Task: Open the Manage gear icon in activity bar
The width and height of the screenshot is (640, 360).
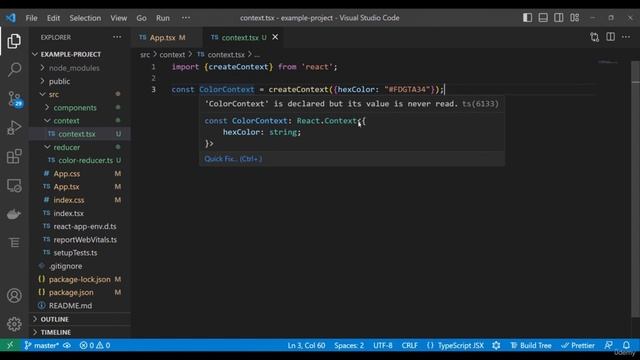Action: (14, 324)
